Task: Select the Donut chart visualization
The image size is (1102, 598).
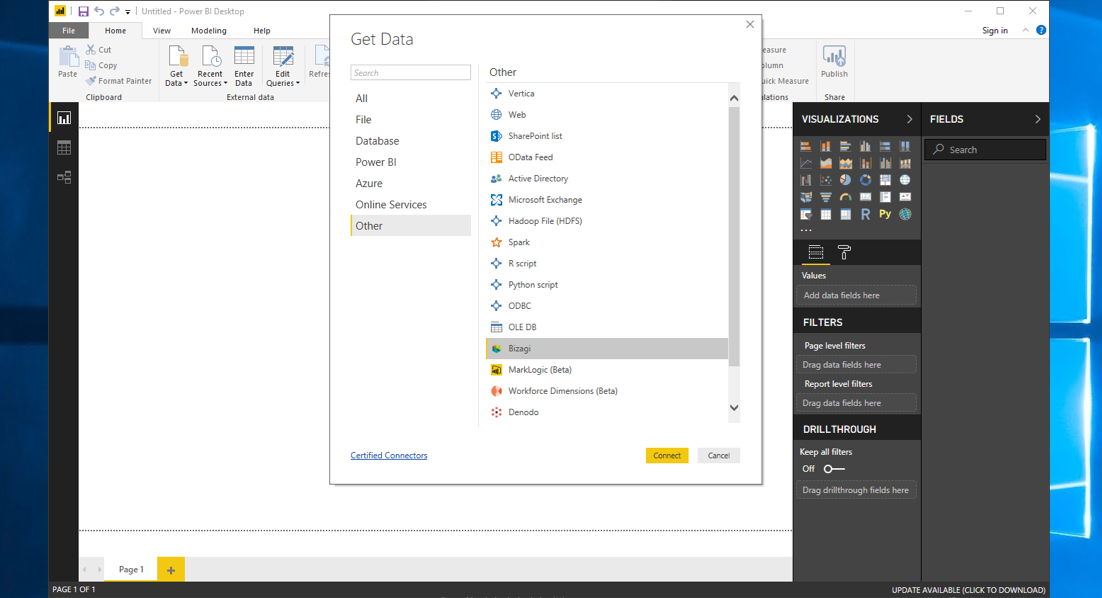Action: (x=865, y=180)
